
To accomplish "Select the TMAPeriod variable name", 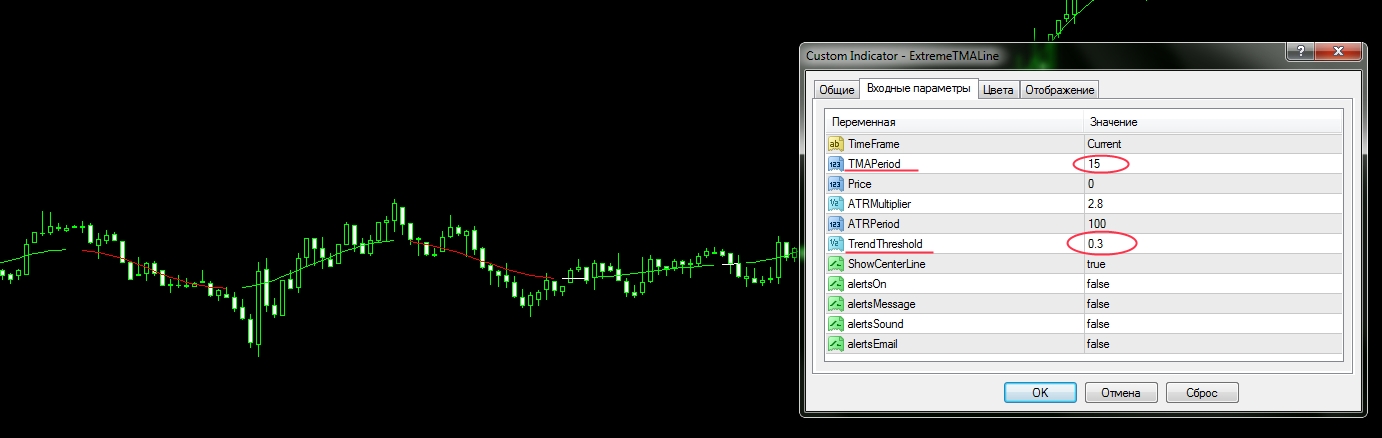I will click(873, 164).
